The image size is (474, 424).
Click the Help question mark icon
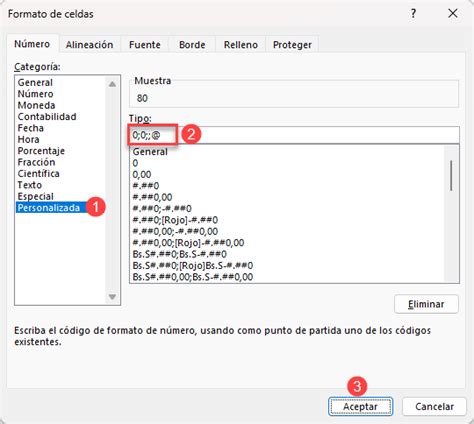point(413,14)
